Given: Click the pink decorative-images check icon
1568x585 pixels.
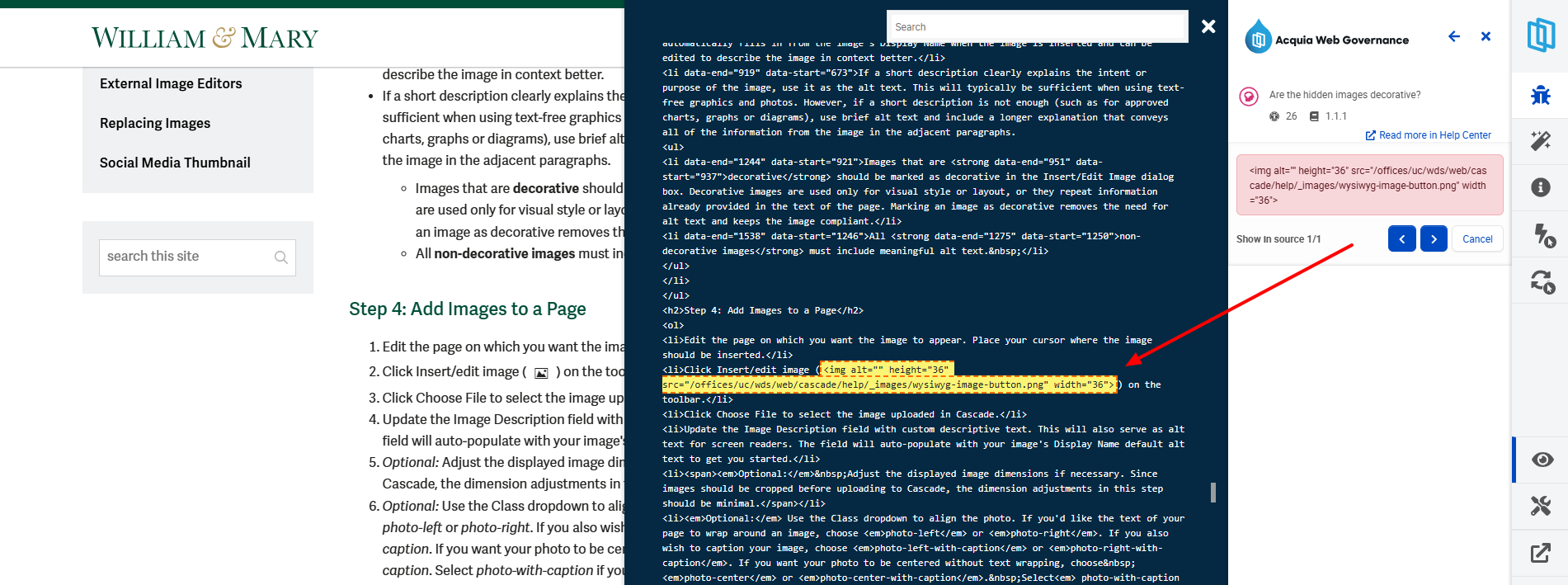Looking at the screenshot, I should click(x=1249, y=97).
